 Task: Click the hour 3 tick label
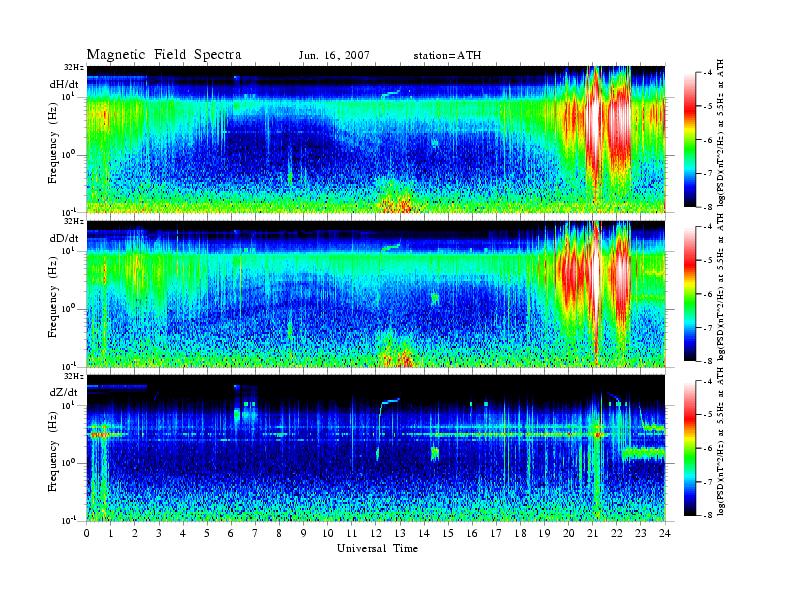point(159,534)
